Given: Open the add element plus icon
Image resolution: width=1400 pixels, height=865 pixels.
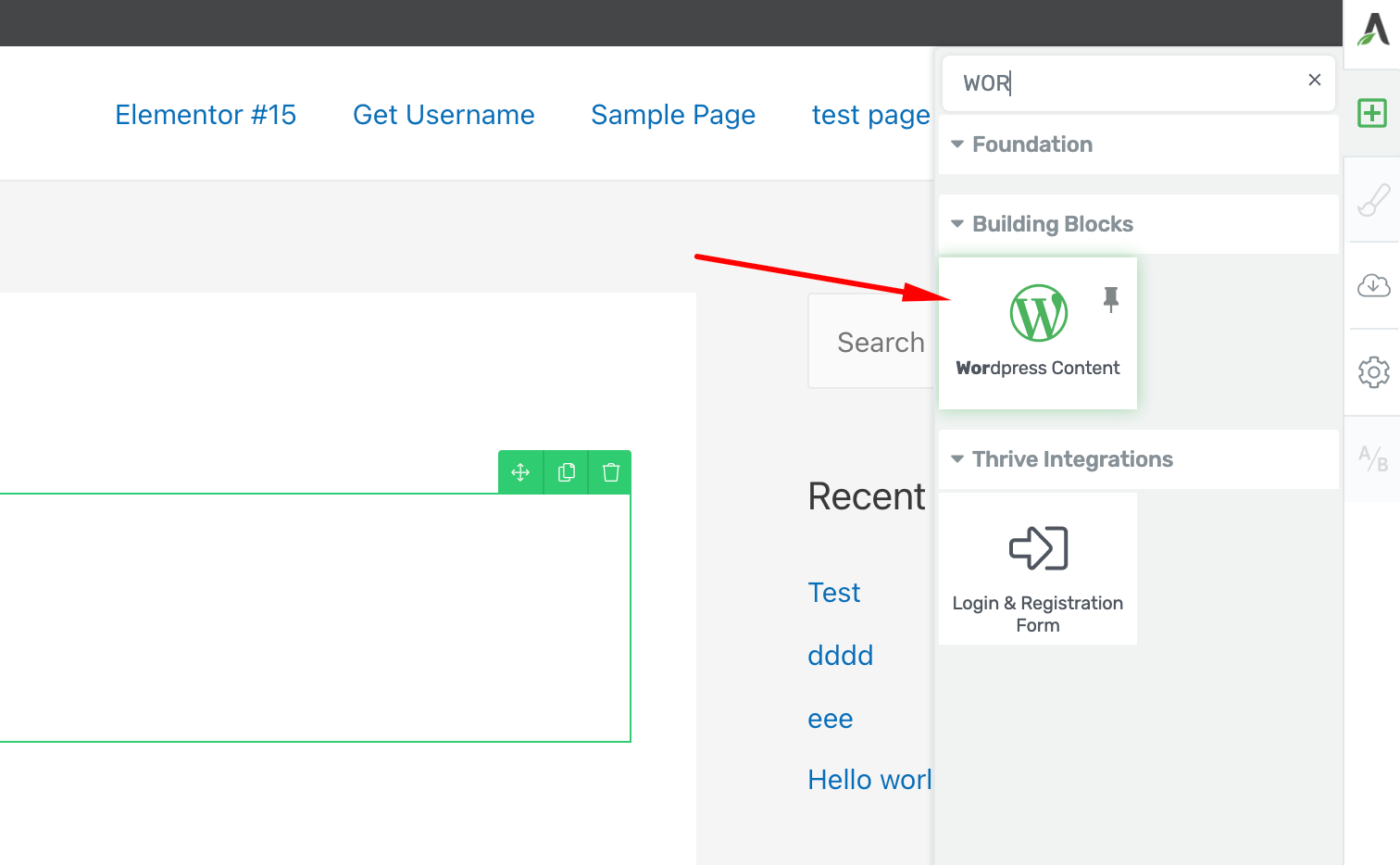Looking at the screenshot, I should 1372,114.
